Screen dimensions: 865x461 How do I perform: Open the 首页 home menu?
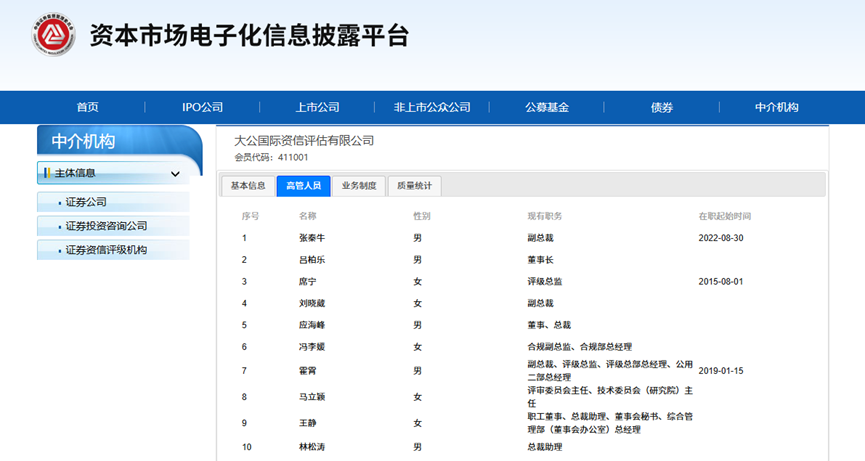(x=88, y=108)
